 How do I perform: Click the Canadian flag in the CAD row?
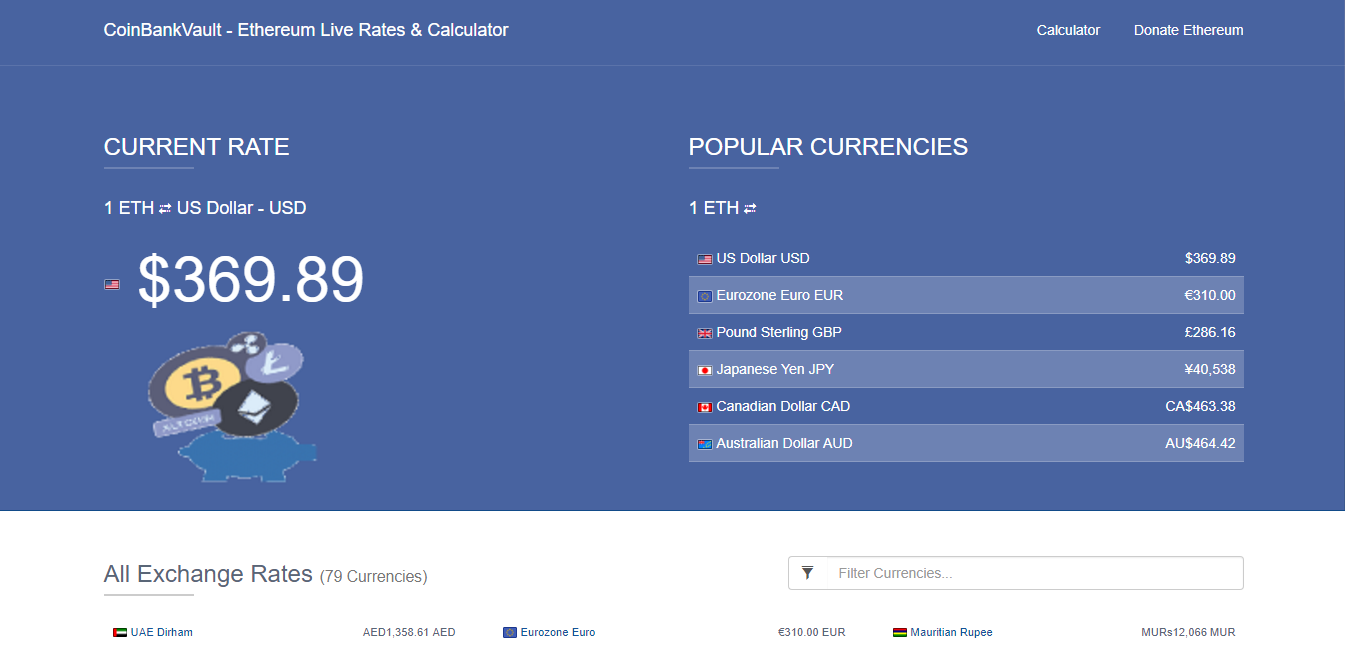pos(705,406)
